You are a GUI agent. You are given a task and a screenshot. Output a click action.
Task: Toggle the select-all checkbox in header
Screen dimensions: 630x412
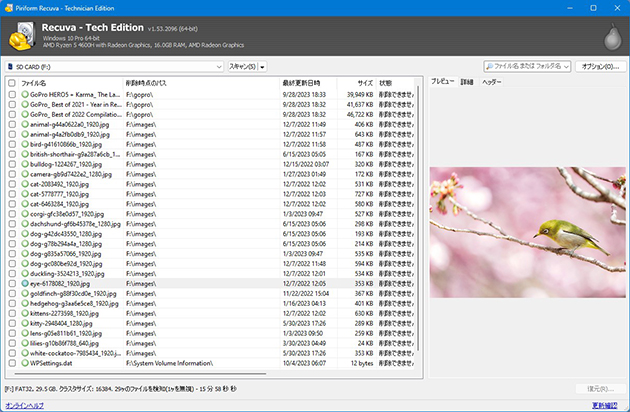click(12, 83)
